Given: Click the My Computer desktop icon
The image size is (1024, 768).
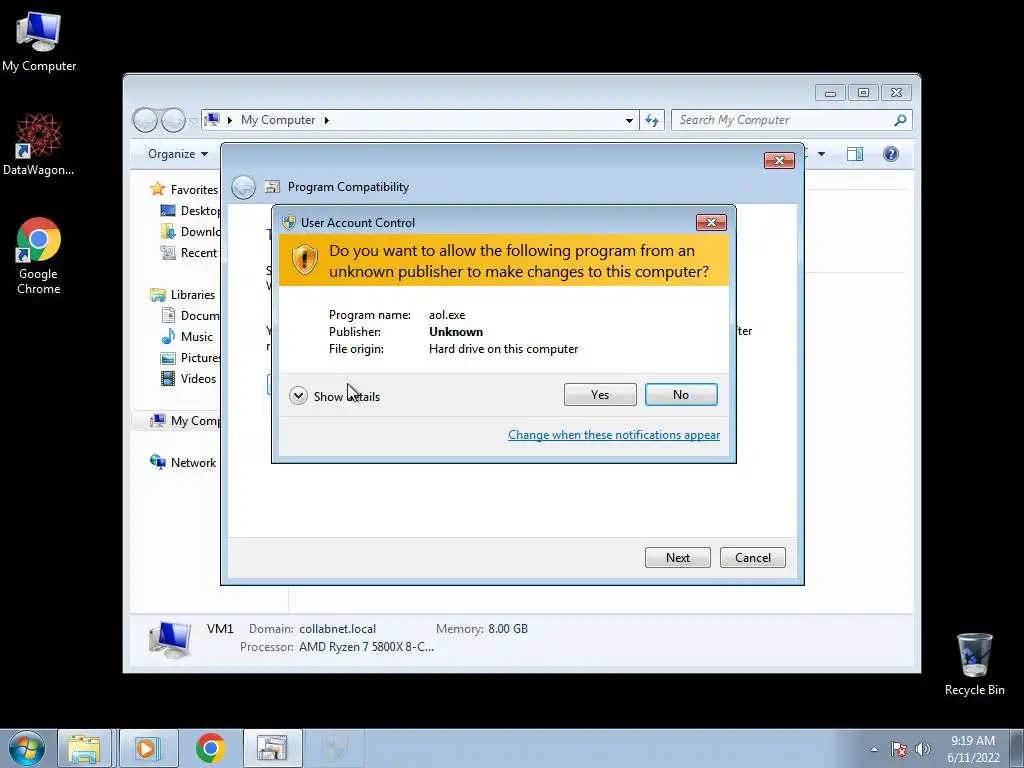Looking at the screenshot, I should [39, 40].
